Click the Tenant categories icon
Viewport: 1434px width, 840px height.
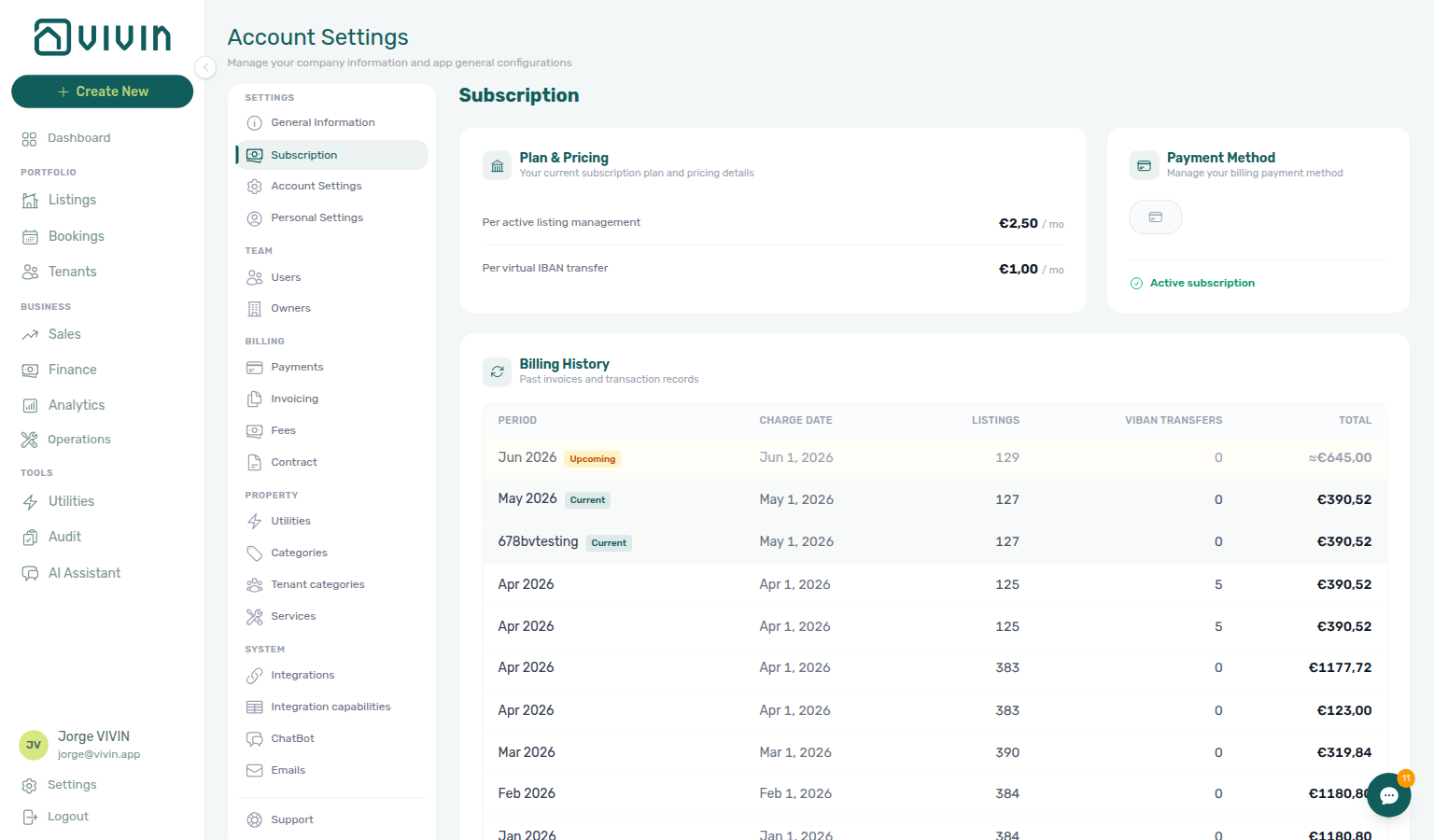click(254, 585)
